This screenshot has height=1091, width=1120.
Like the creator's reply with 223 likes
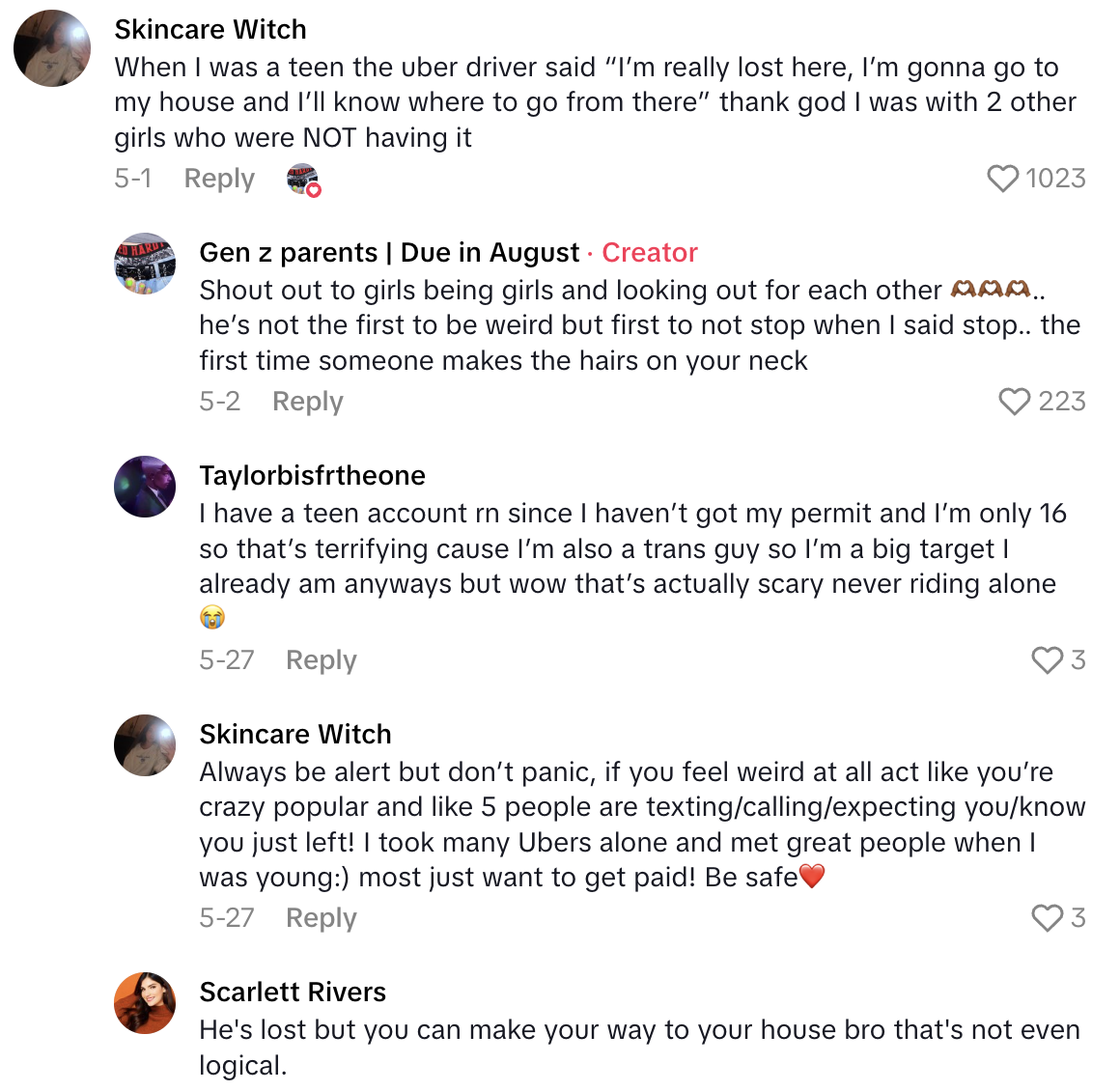pos(1015,402)
